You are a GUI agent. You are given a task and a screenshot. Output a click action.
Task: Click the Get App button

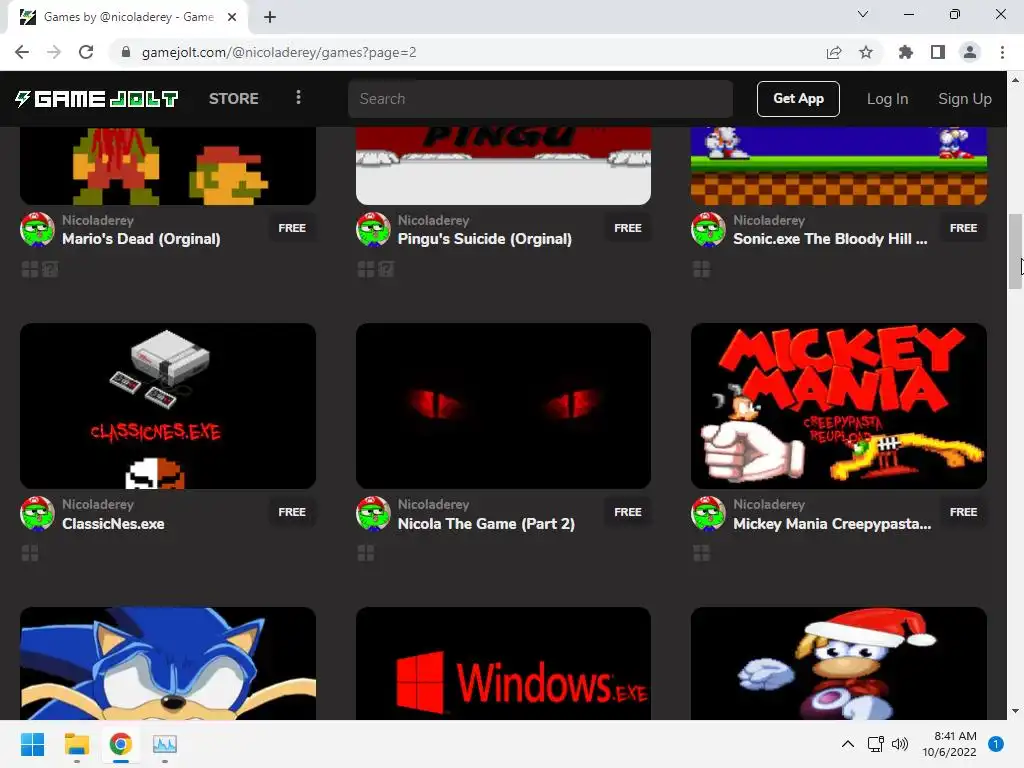[x=798, y=99]
